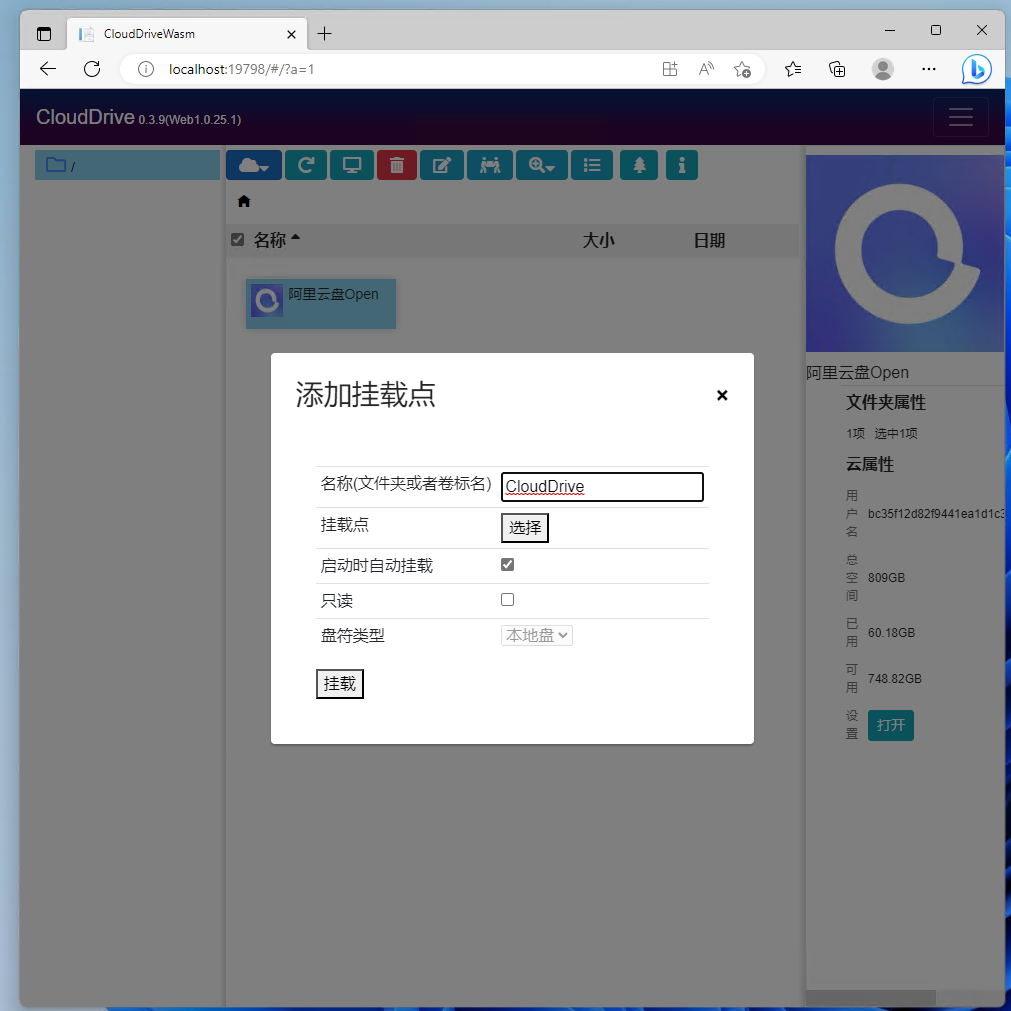Click the 打开 settings button
This screenshot has height=1011, width=1011.
[x=890, y=725]
